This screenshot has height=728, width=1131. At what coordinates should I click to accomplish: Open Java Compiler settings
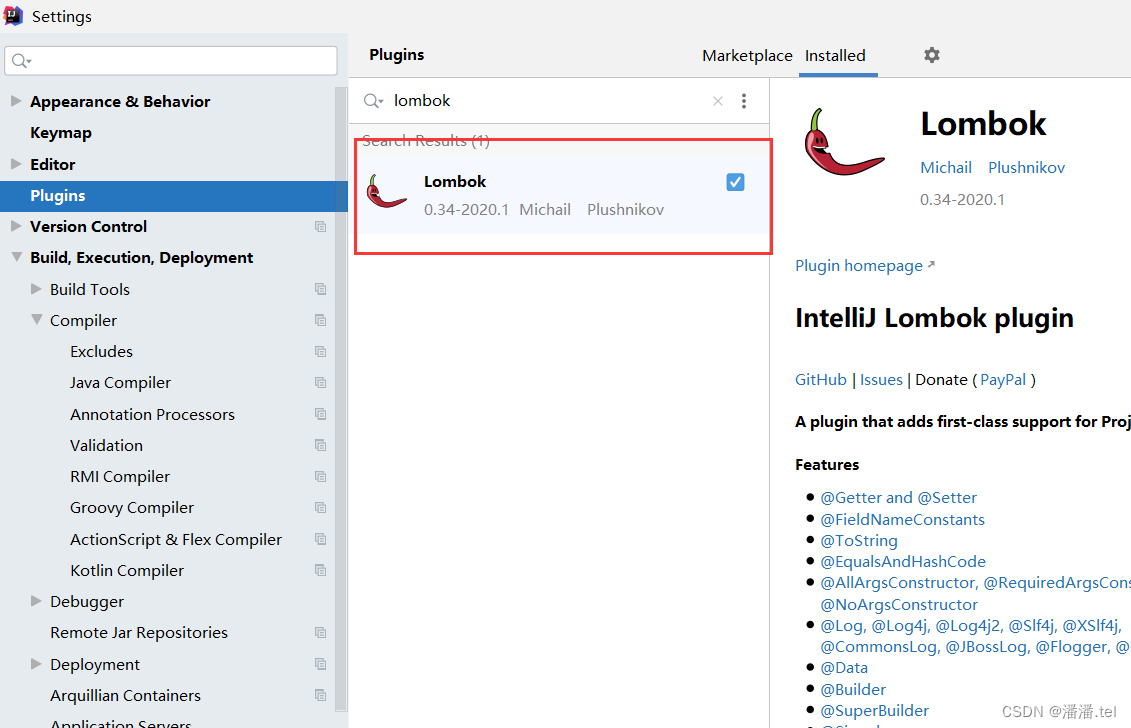pos(120,383)
